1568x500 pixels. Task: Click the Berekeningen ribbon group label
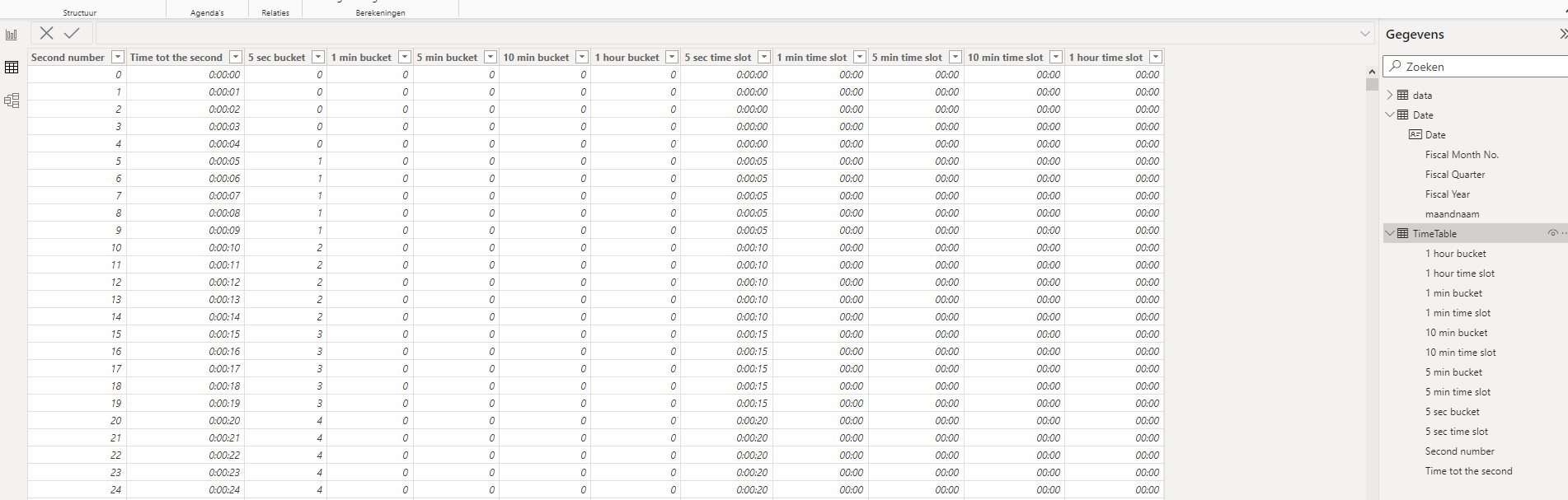380,13
